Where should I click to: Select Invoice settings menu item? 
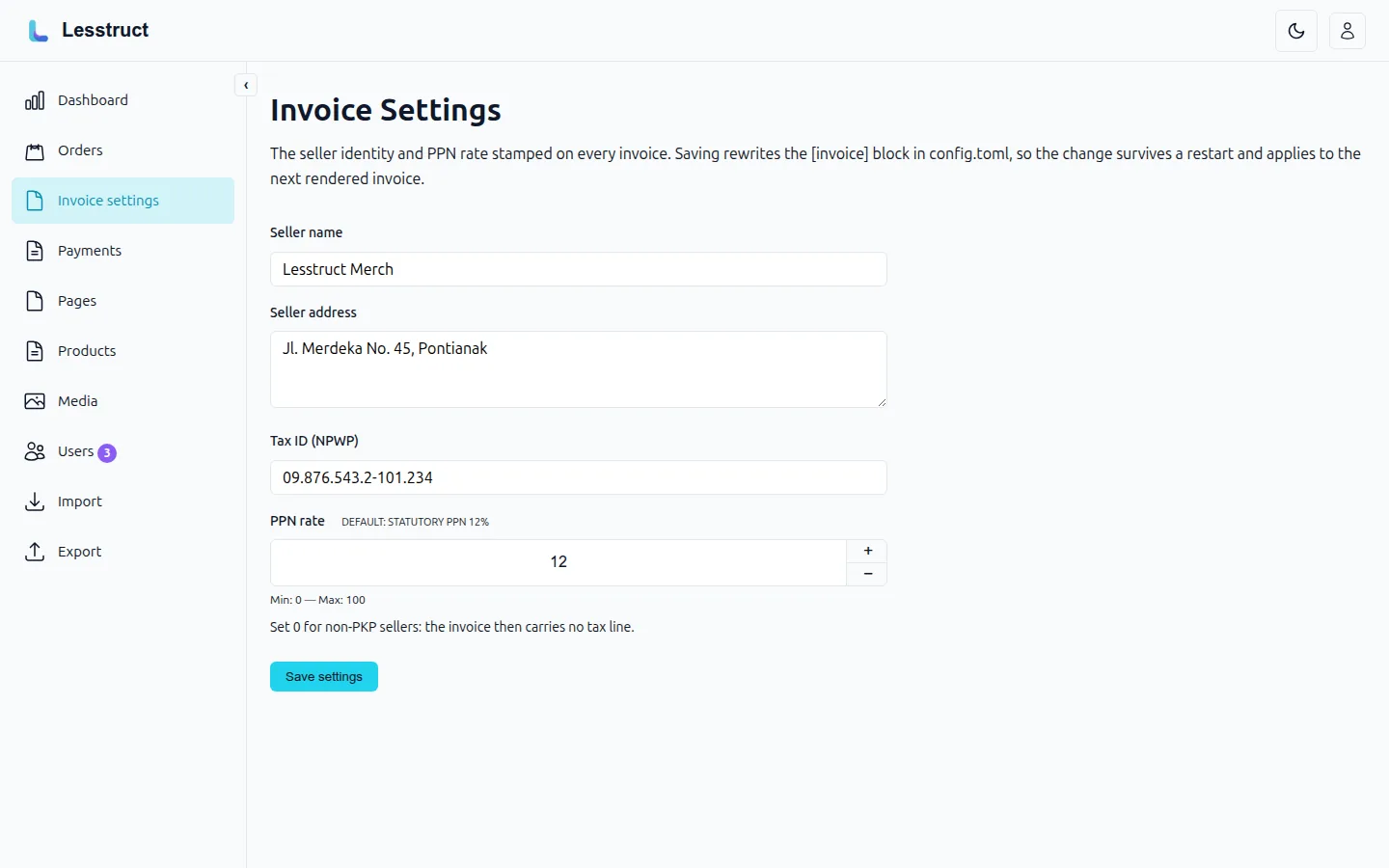(123, 201)
